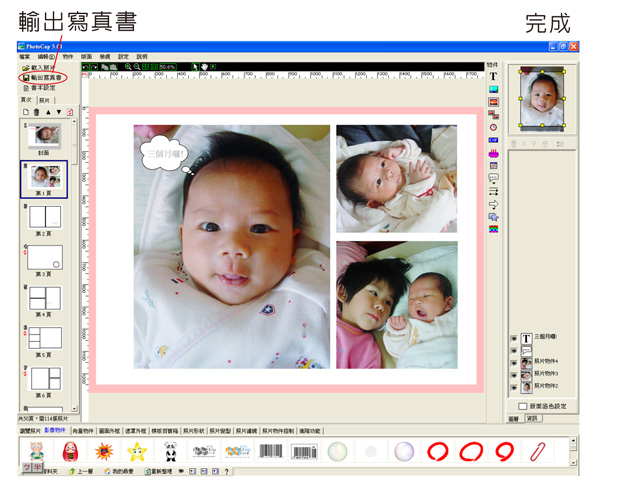
Task: Open the 物件 menu
Action: click(x=68, y=57)
